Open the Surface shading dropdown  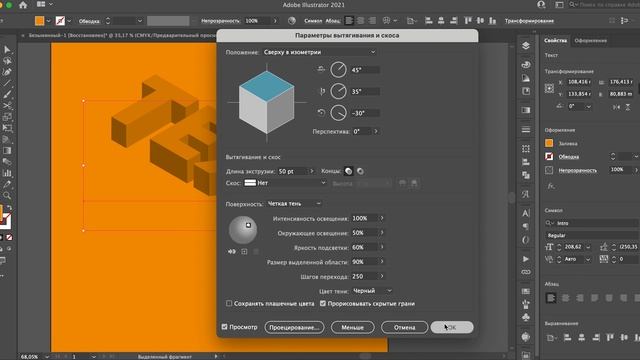click(294, 203)
